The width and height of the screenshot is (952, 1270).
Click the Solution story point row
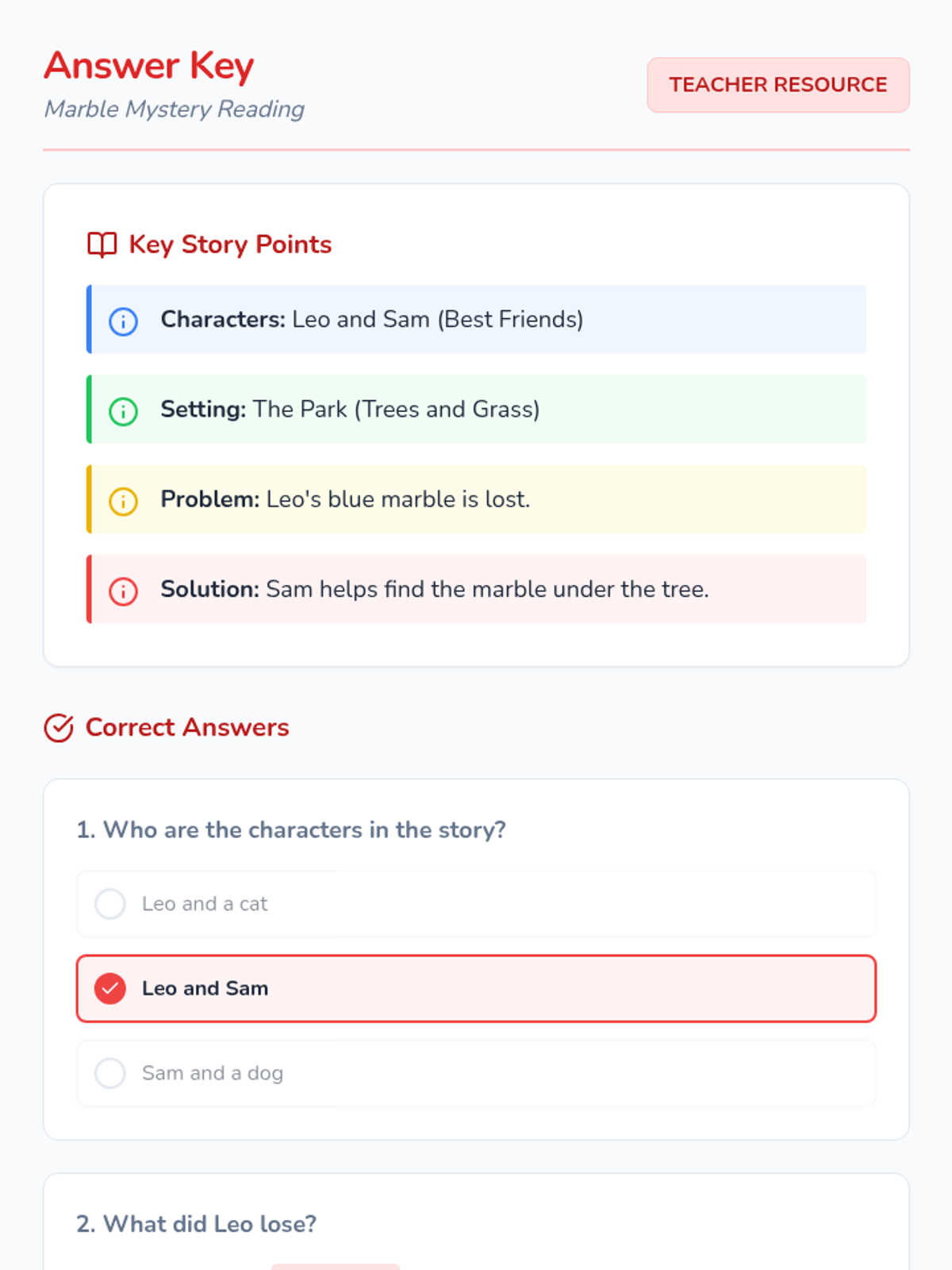(x=476, y=589)
